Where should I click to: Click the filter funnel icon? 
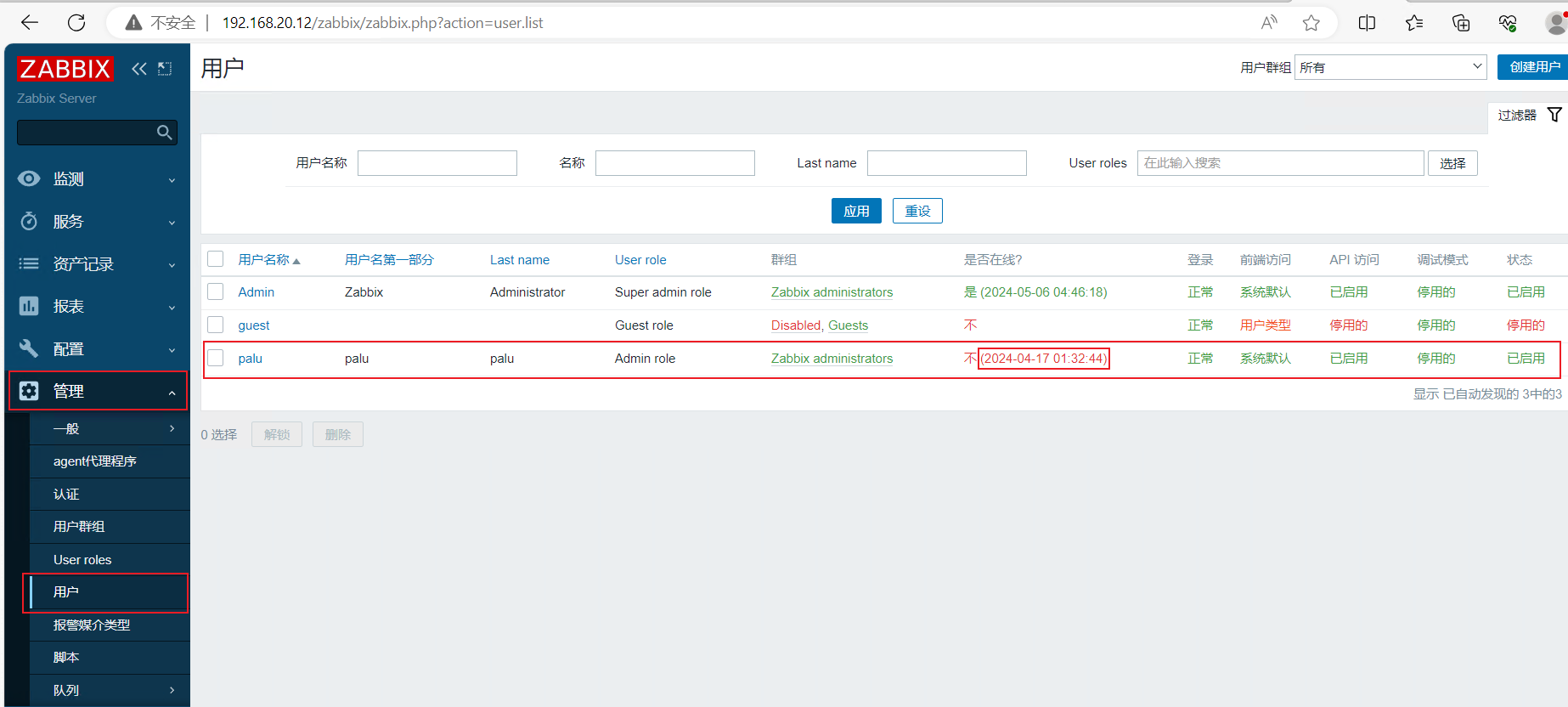pyautogui.click(x=1554, y=115)
